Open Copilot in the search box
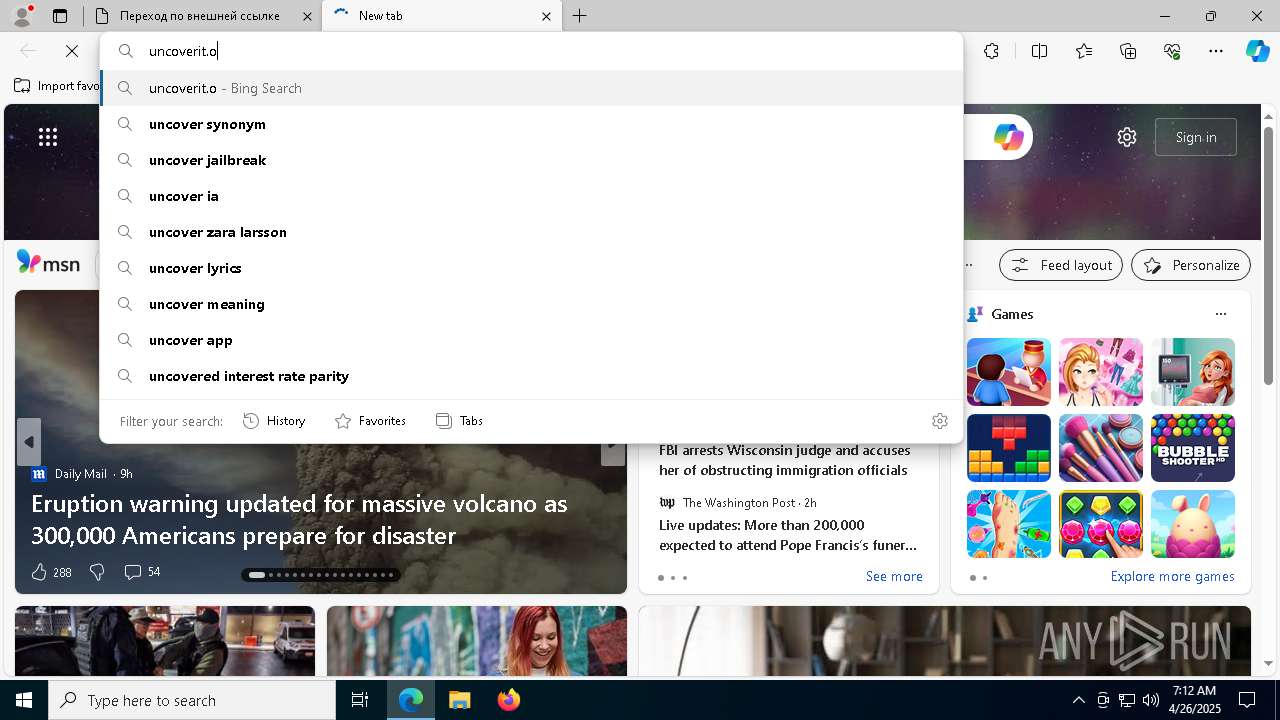 coord(1008,137)
